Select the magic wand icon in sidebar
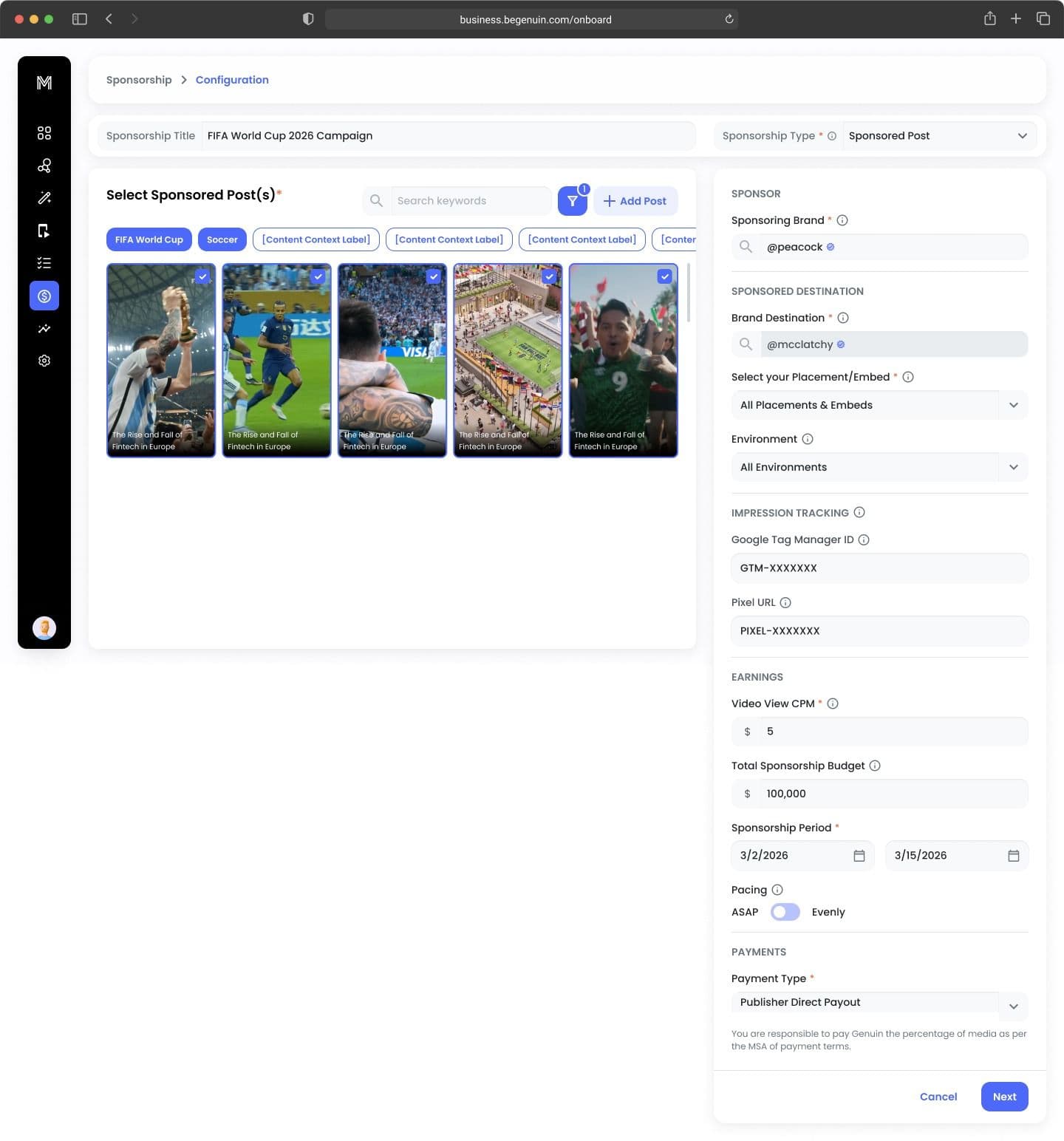 (x=44, y=198)
